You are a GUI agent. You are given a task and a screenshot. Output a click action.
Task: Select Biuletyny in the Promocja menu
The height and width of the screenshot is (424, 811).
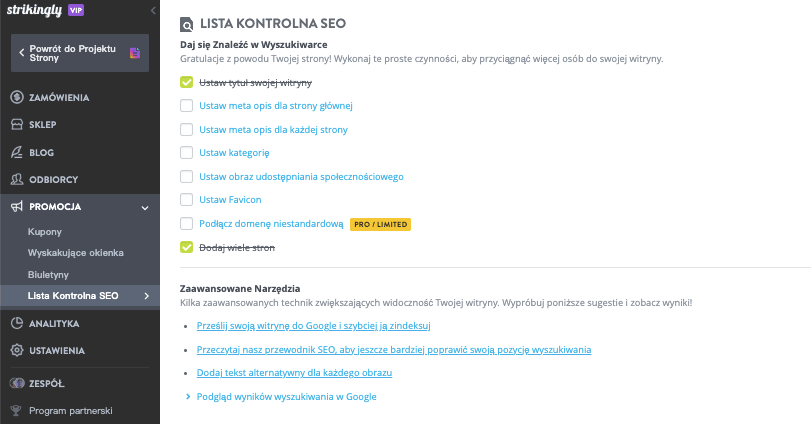coord(48,275)
